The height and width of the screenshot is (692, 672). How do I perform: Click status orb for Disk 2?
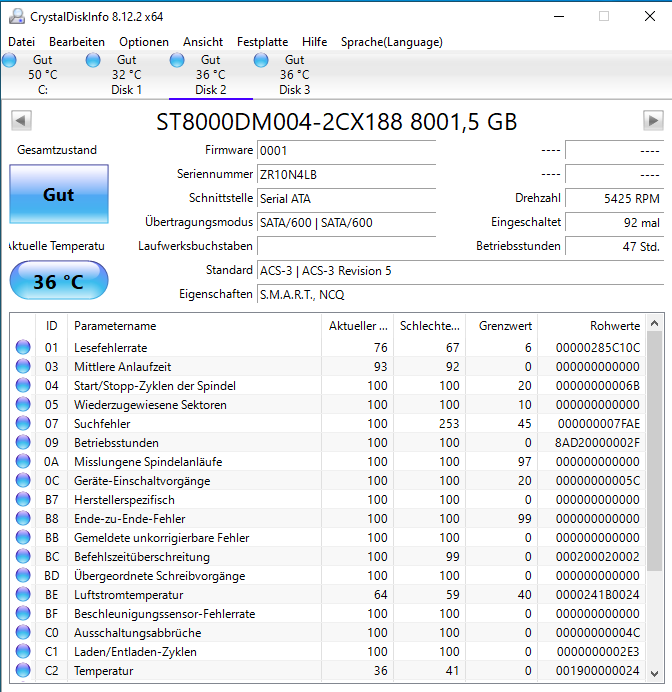click(x=177, y=60)
